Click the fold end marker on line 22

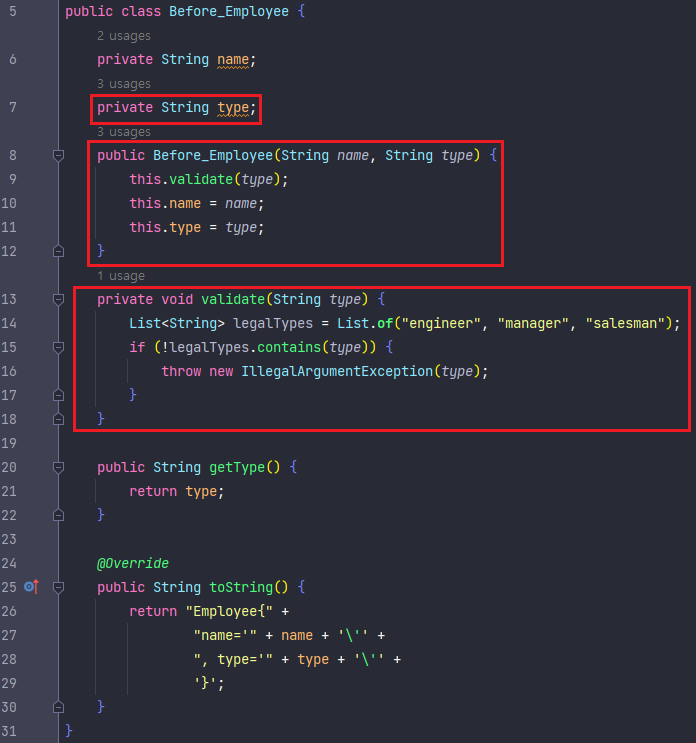[x=58, y=516]
